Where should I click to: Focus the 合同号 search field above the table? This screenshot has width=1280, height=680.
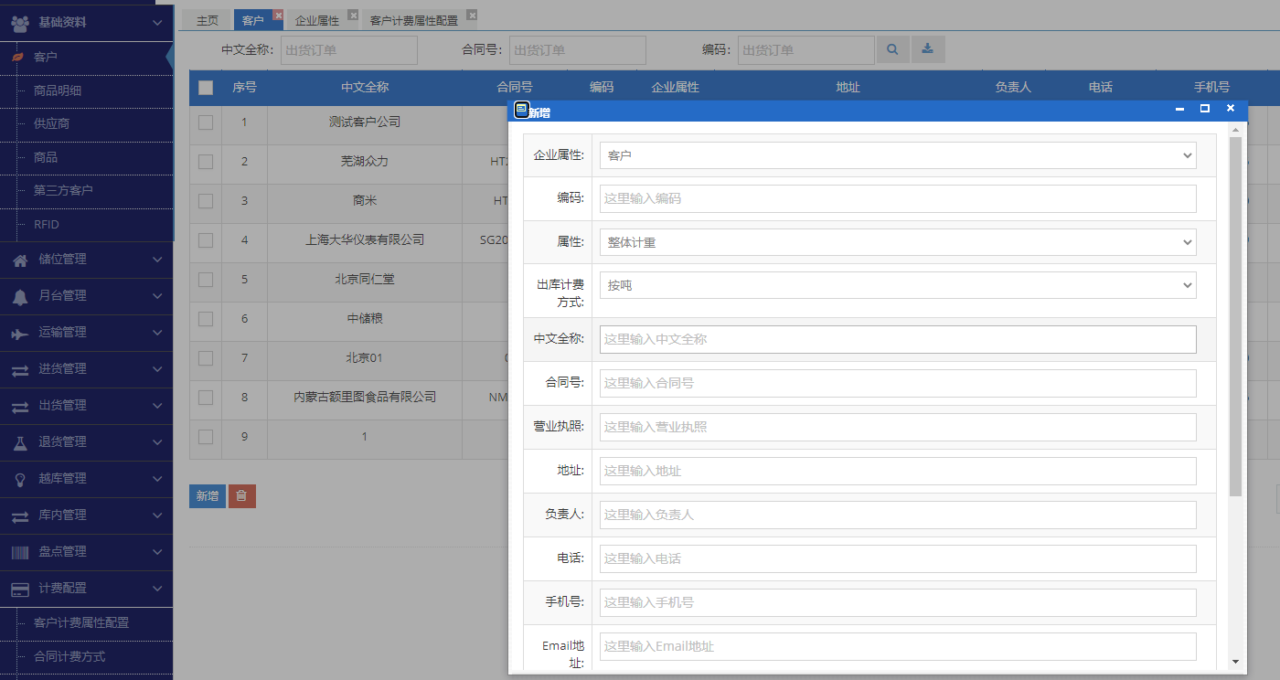point(578,50)
